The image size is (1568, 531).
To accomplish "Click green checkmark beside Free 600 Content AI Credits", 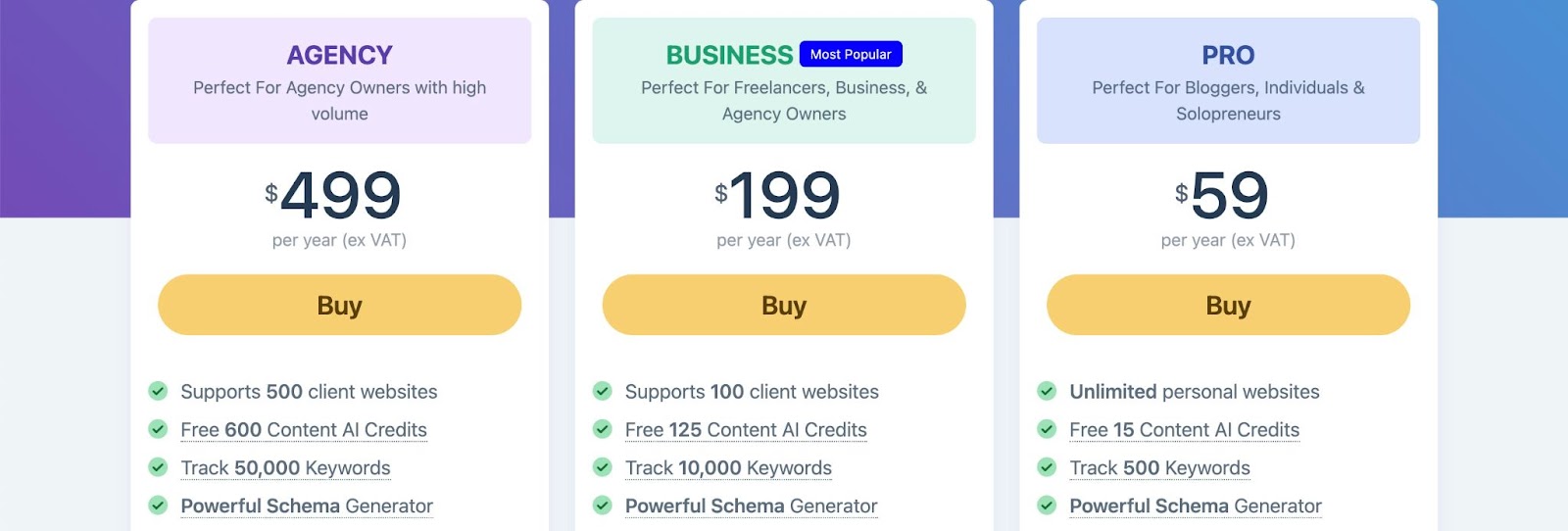I will click(x=158, y=429).
